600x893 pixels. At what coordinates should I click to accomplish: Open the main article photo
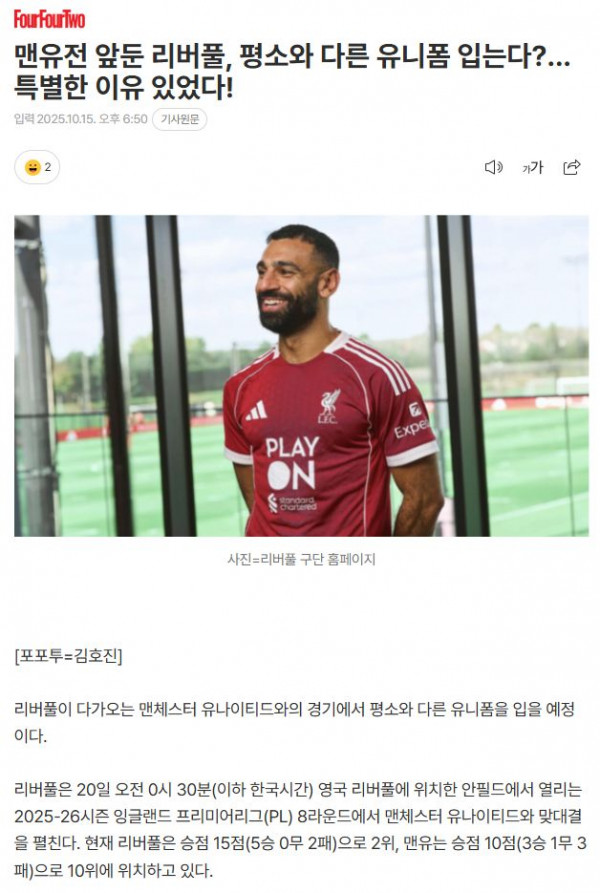pos(301,376)
